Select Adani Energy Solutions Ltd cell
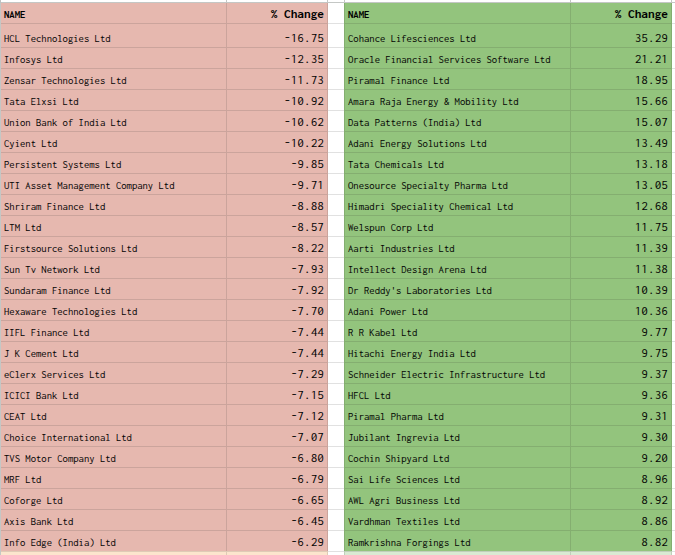 (x=458, y=143)
